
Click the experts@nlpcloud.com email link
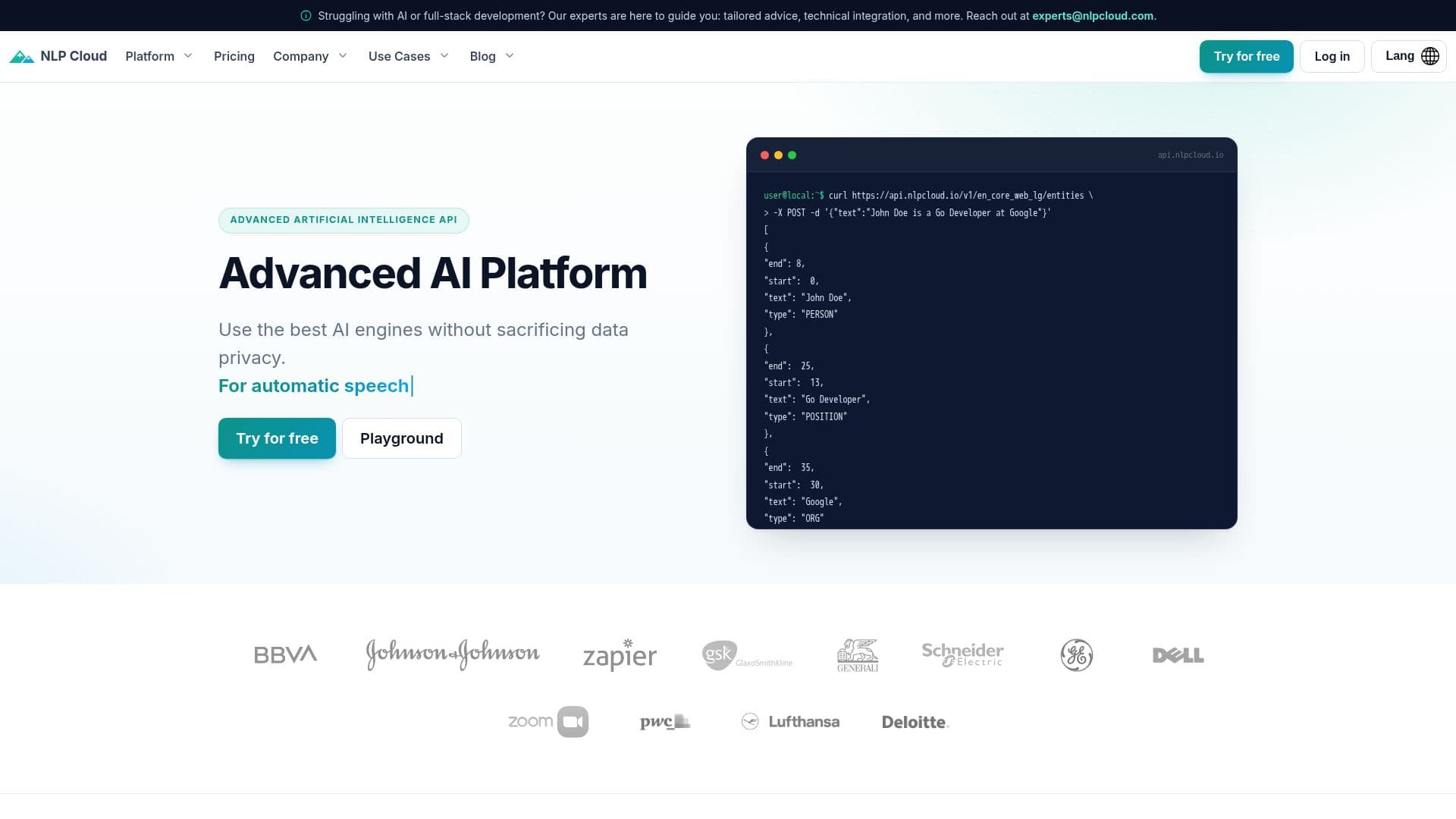1093,16
